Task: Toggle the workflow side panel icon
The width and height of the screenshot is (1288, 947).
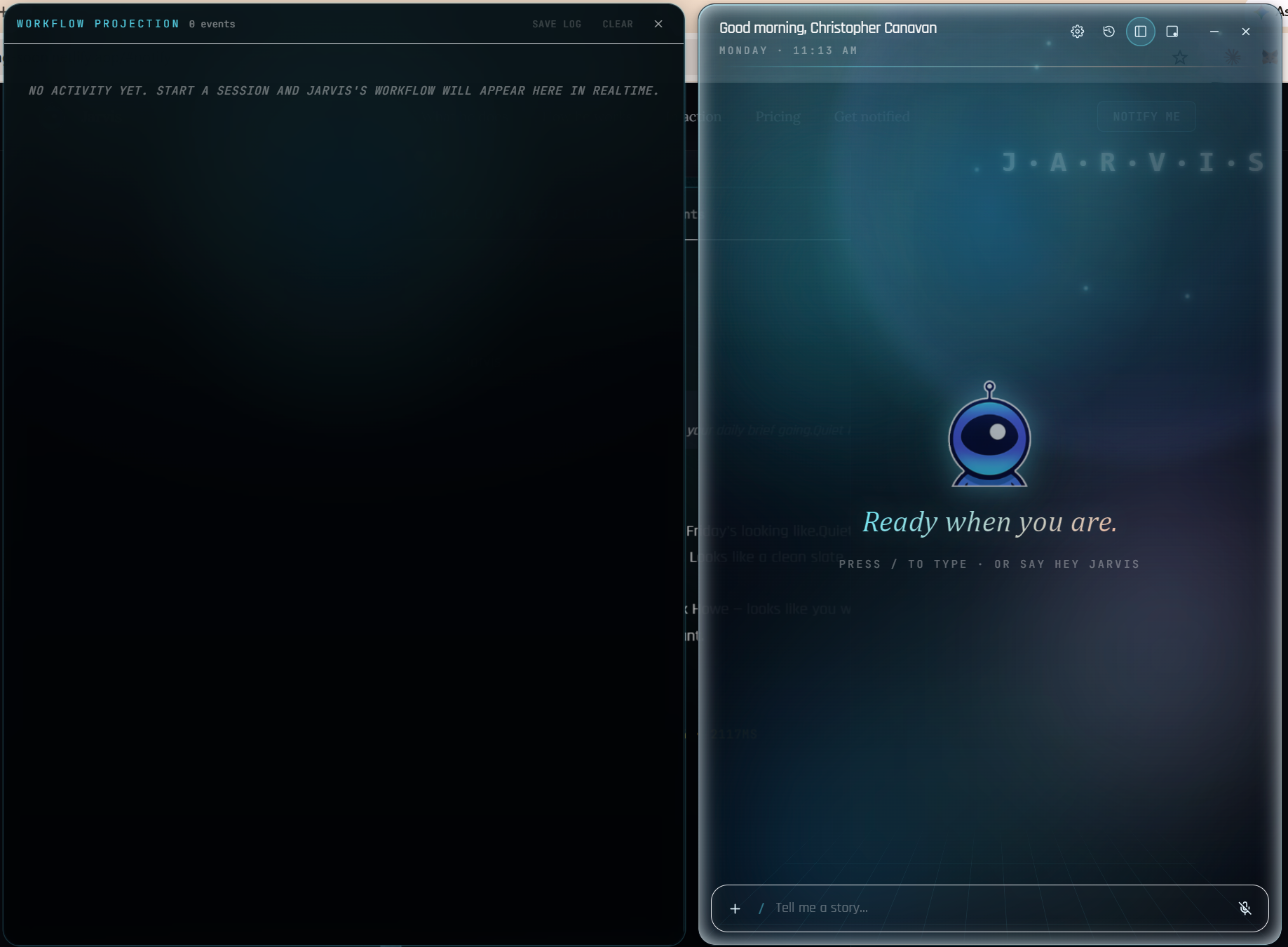Action: [x=1141, y=32]
